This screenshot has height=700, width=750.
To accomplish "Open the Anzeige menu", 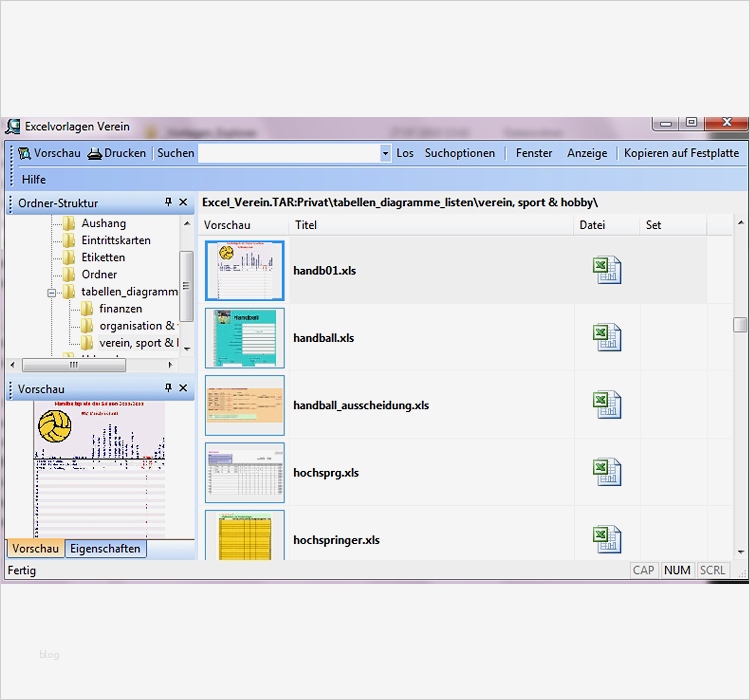I will point(587,153).
